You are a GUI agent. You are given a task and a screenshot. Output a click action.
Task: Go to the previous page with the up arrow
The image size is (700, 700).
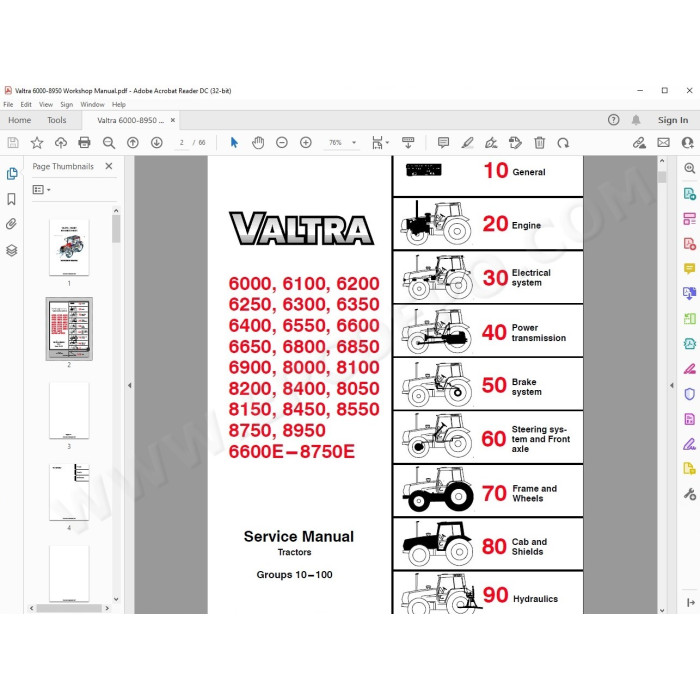point(133,143)
